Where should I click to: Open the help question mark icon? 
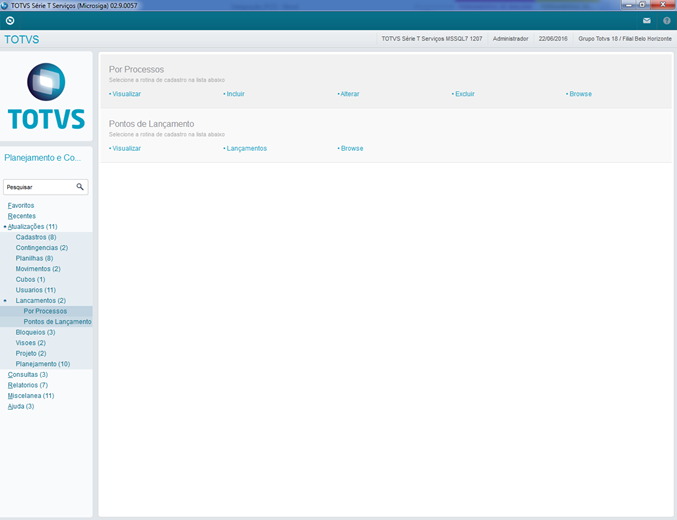click(667, 21)
